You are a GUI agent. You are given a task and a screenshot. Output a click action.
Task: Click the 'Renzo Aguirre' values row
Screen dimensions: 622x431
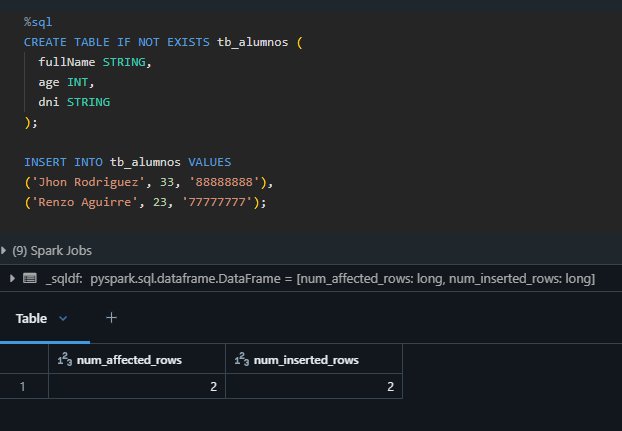145,202
